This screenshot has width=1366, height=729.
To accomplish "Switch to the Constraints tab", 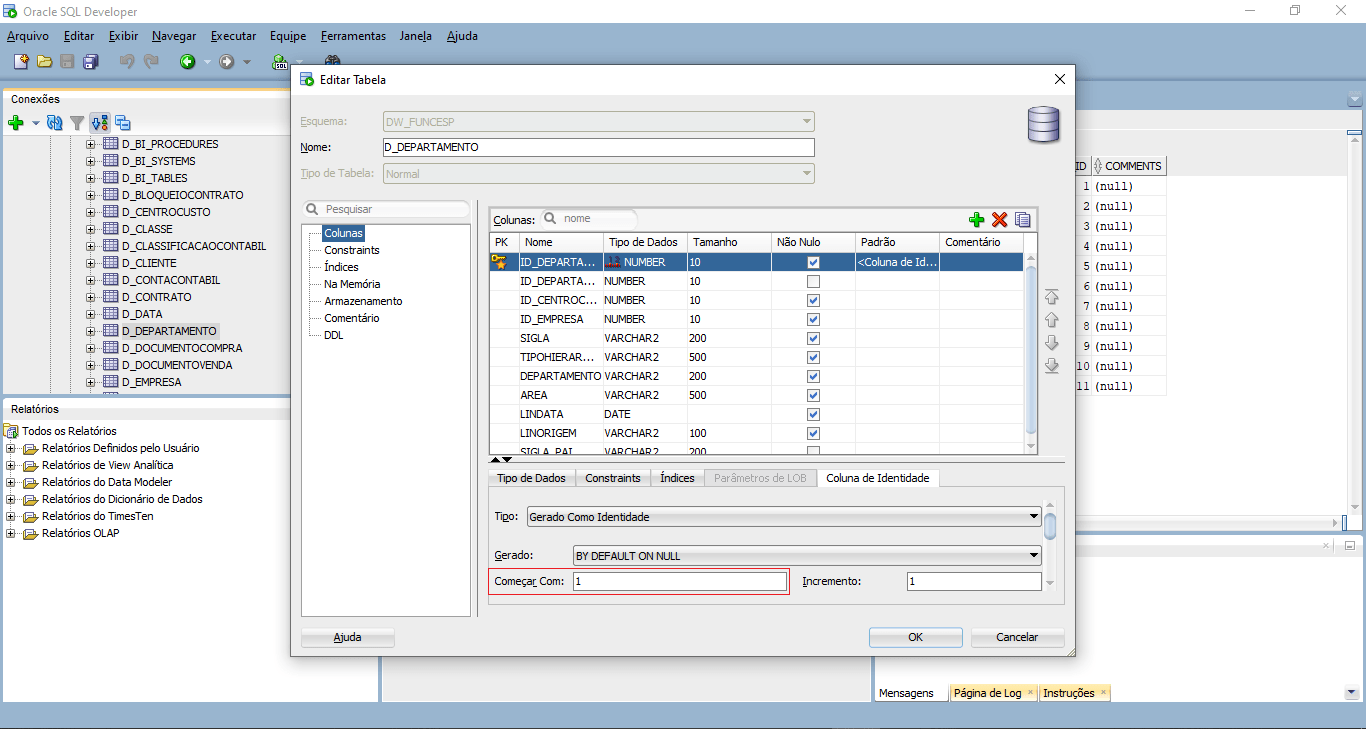I will (x=612, y=478).
